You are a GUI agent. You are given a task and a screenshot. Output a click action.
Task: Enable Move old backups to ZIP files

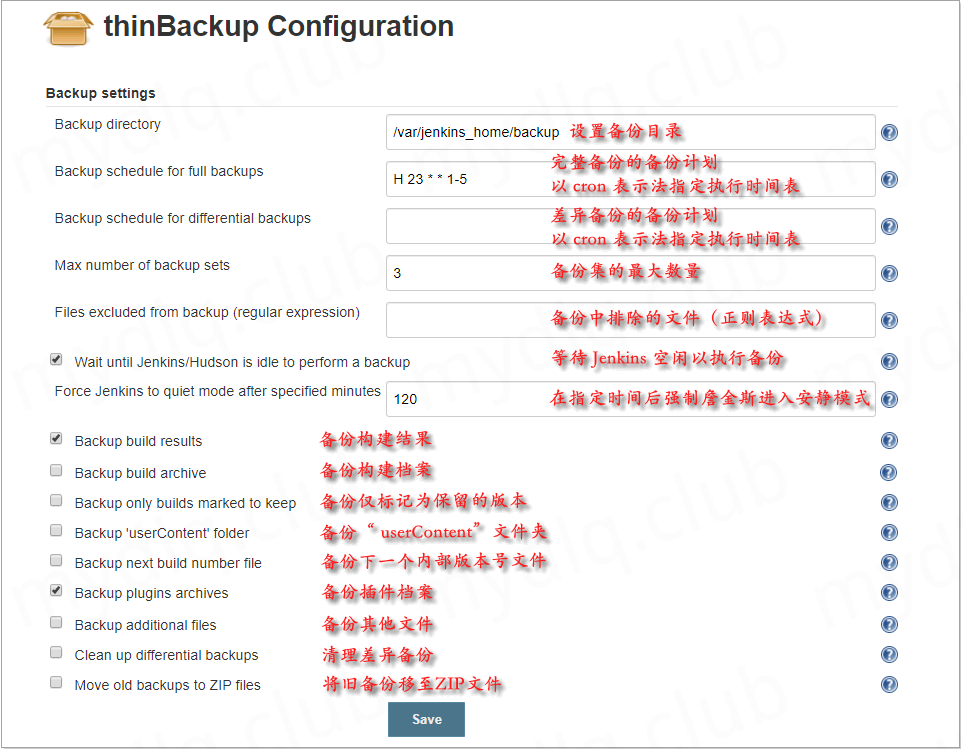coord(56,683)
